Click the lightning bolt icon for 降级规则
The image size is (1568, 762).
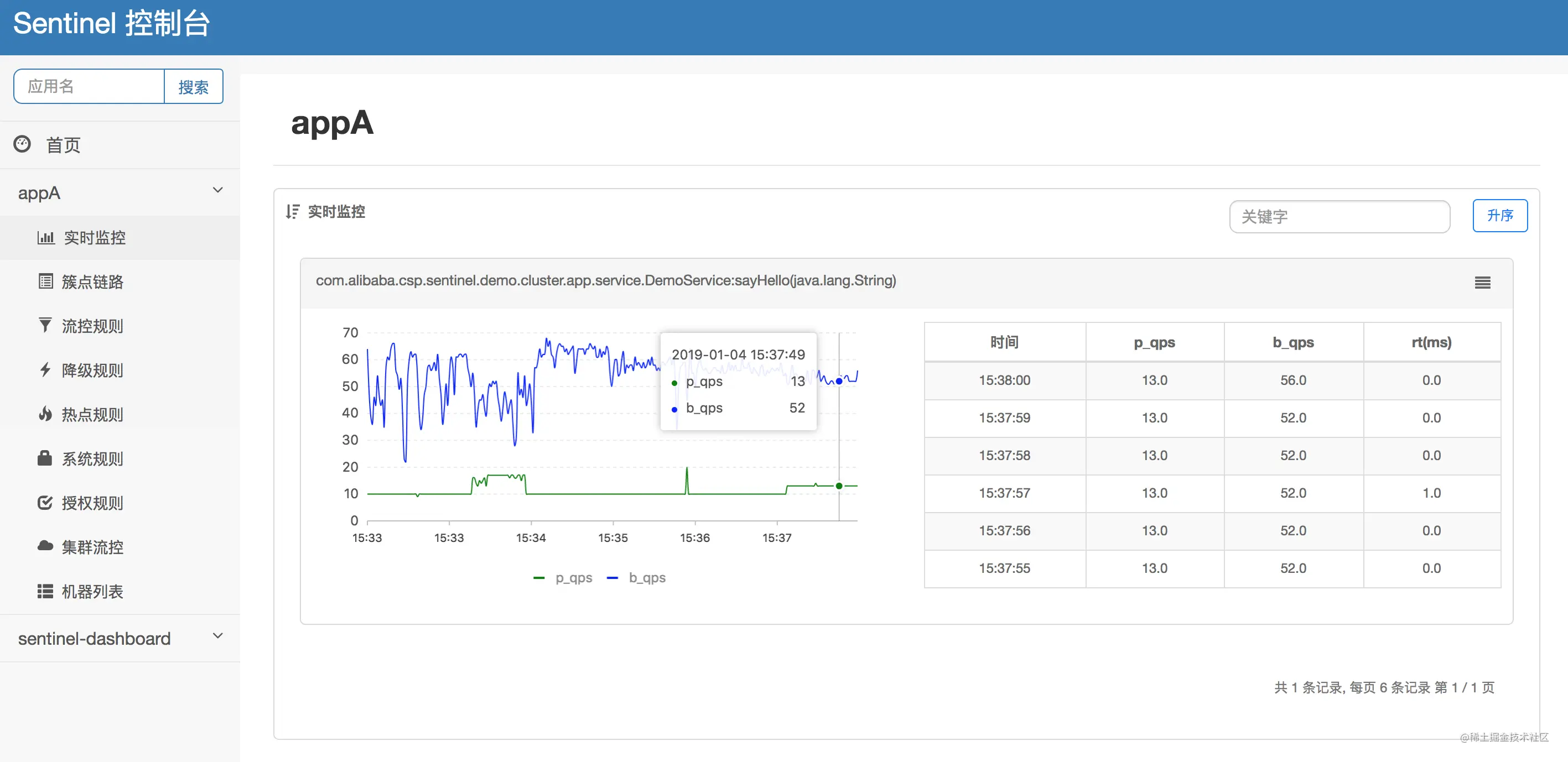(x=45, y=369)
